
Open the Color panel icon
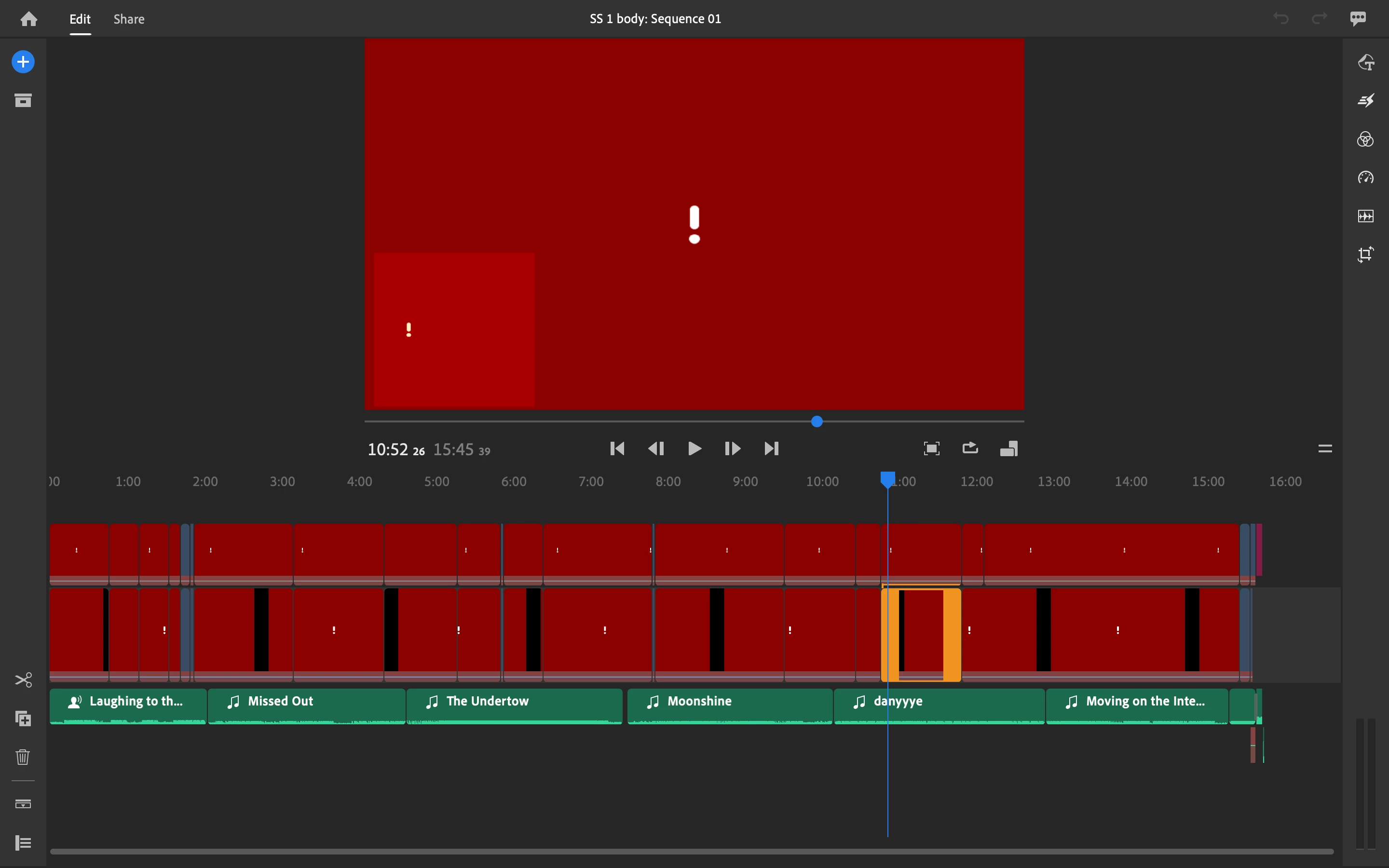click(1365, 139)
